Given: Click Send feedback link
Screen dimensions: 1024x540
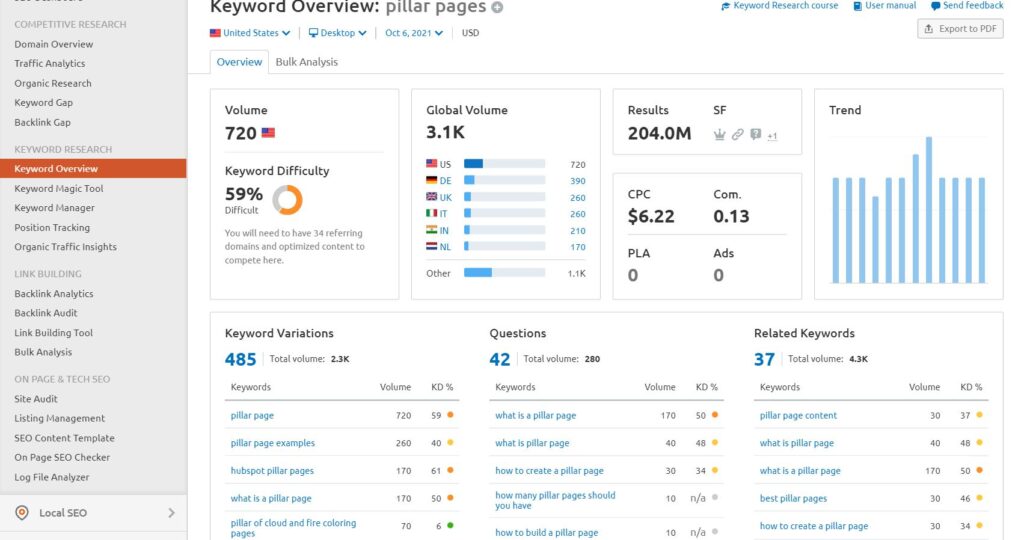Looking at the screenshot, I should coord(967,6).
